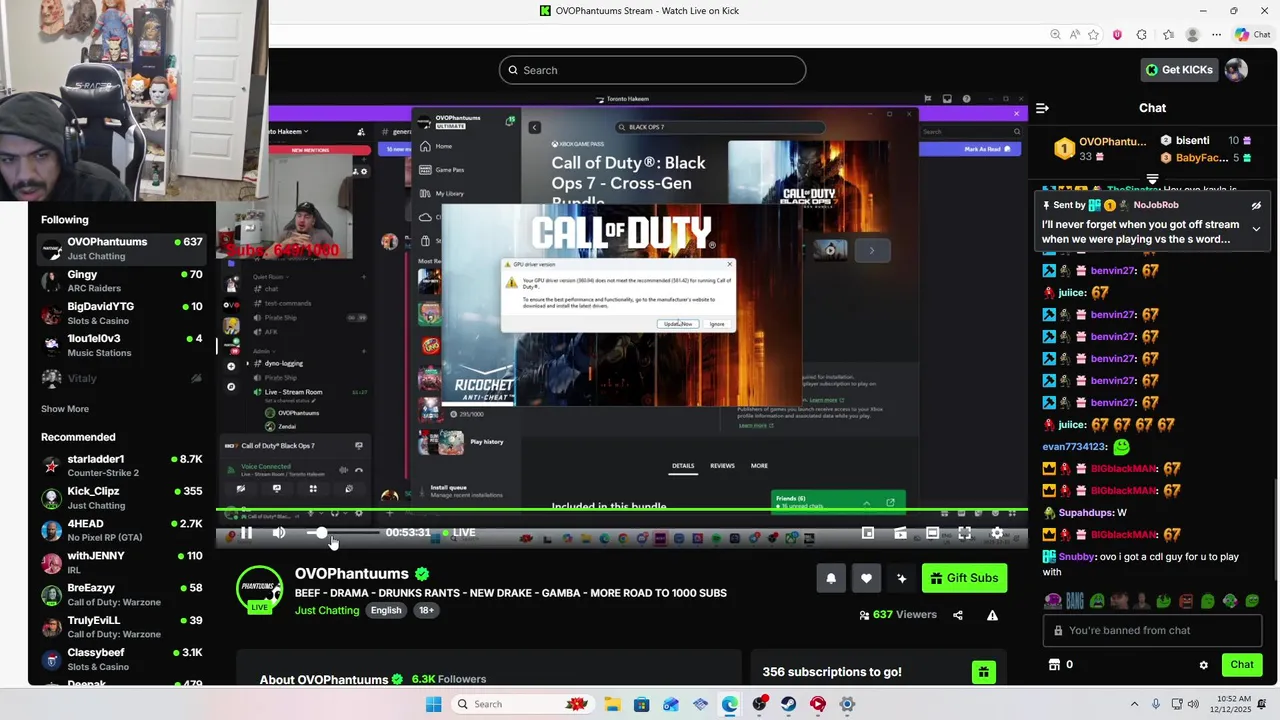Hide the pinned message from NoJobRob

point(1256,206)
